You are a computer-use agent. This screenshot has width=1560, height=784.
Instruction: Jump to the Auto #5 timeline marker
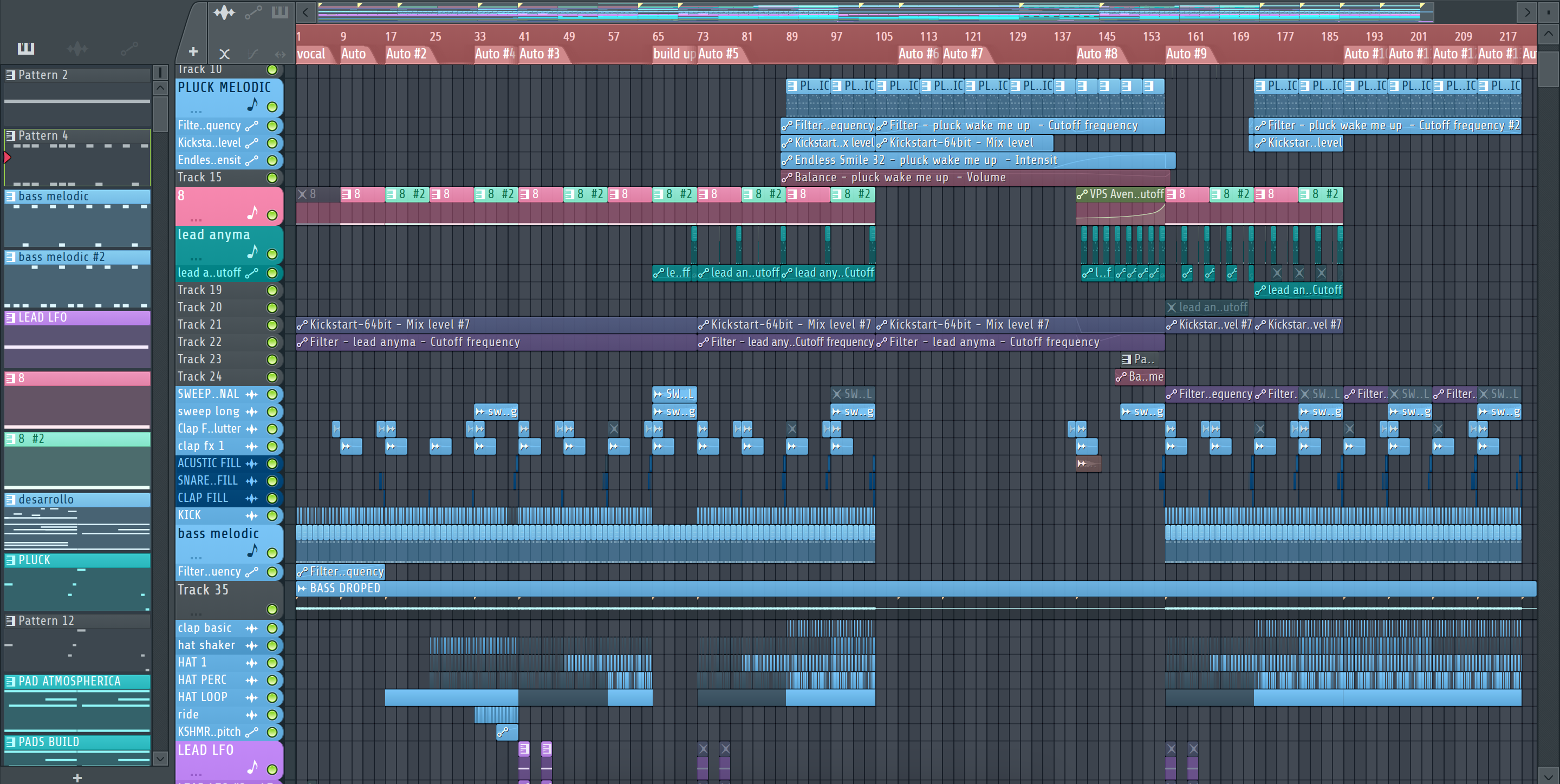[718, 54]
